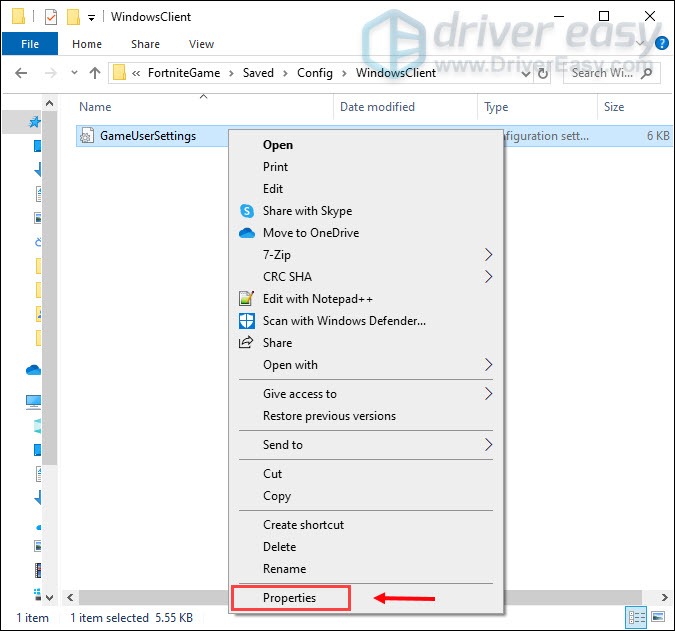The image size is (675, 631).
Task: Click the Skype icon in menu
Action: [247, 211]
